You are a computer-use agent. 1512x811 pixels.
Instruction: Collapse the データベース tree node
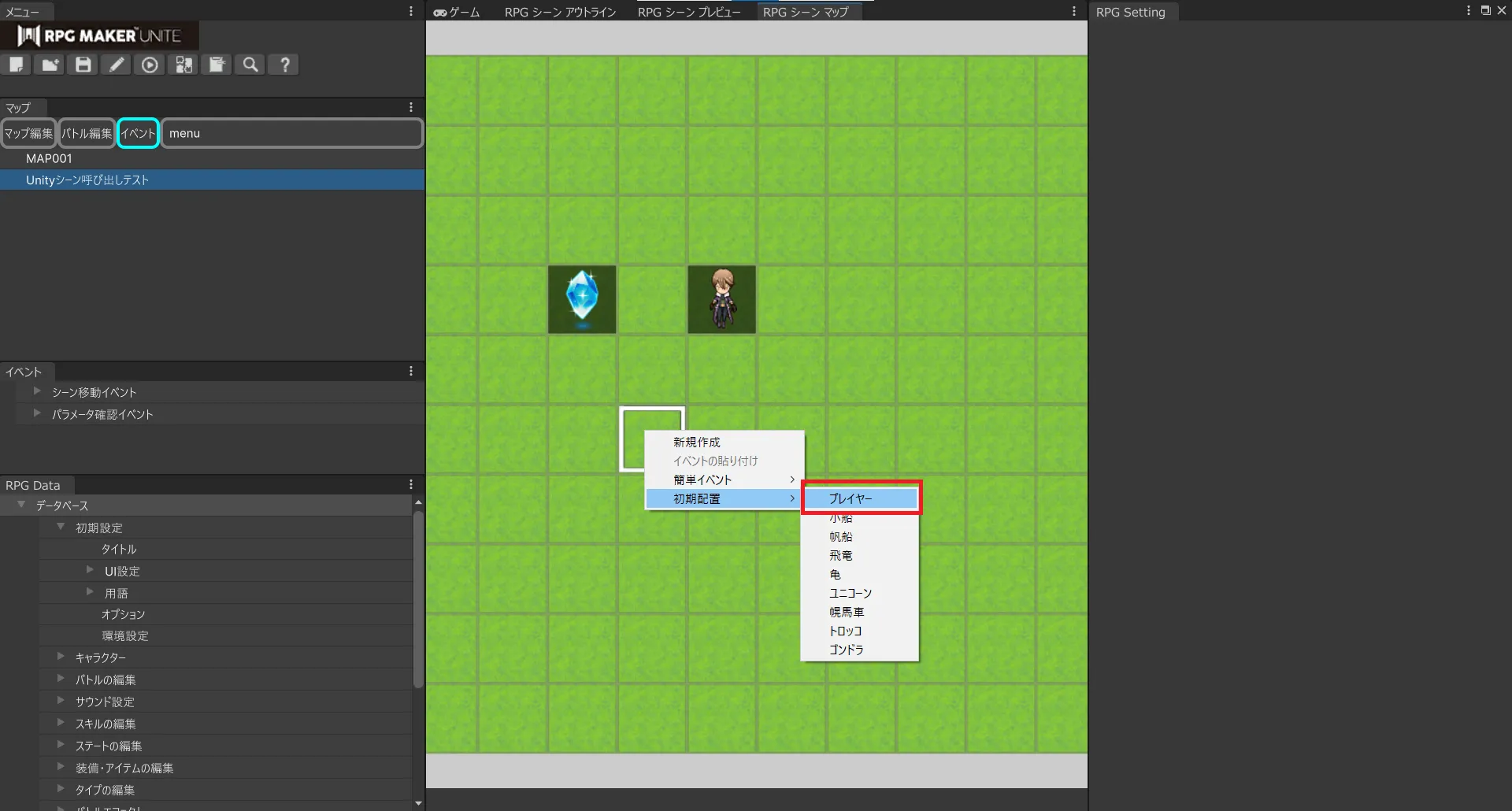[x=21, y=505]
